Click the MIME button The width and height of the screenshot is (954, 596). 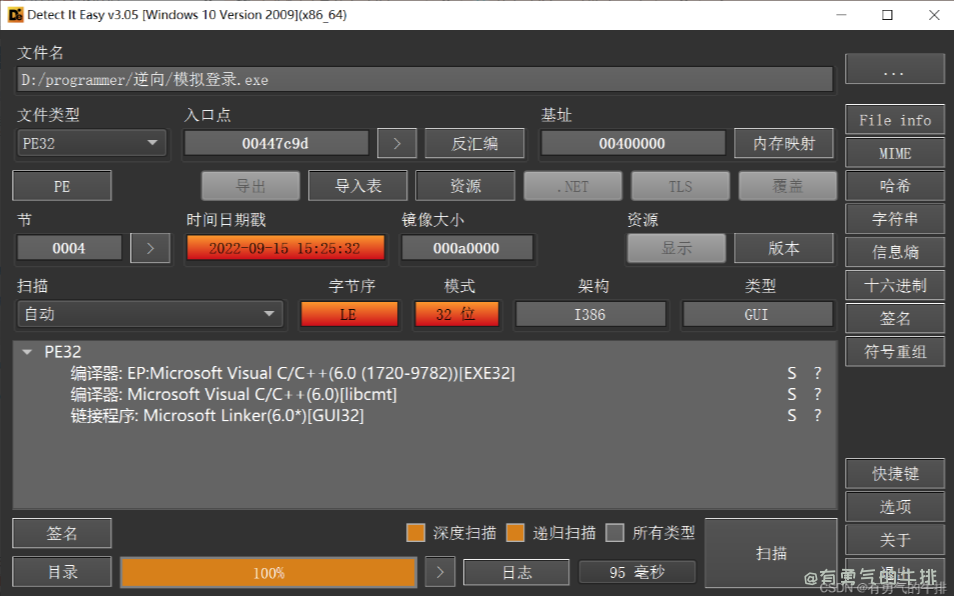895,153
